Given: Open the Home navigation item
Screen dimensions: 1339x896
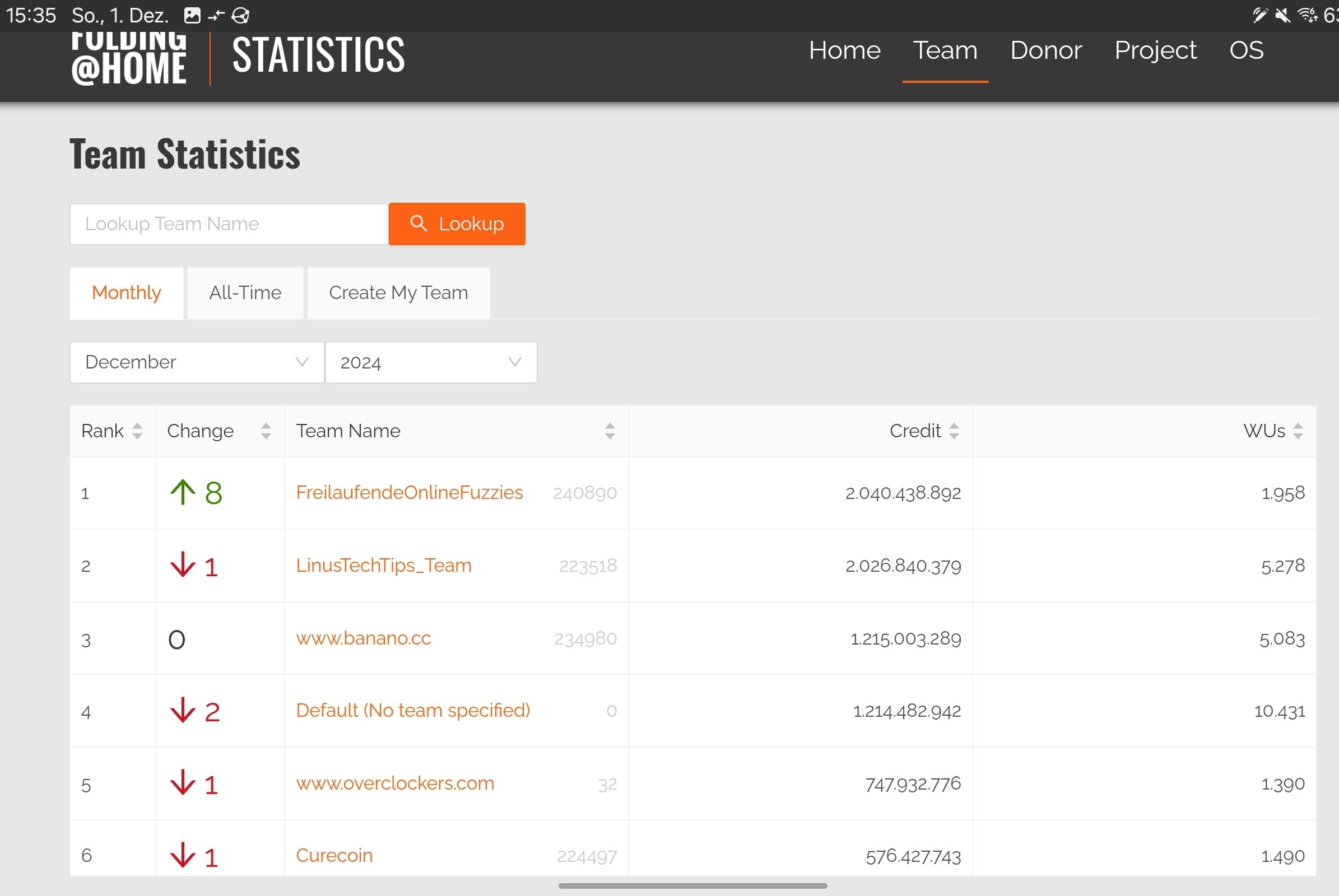Looking at the screenshot, I should click(844, 50).
